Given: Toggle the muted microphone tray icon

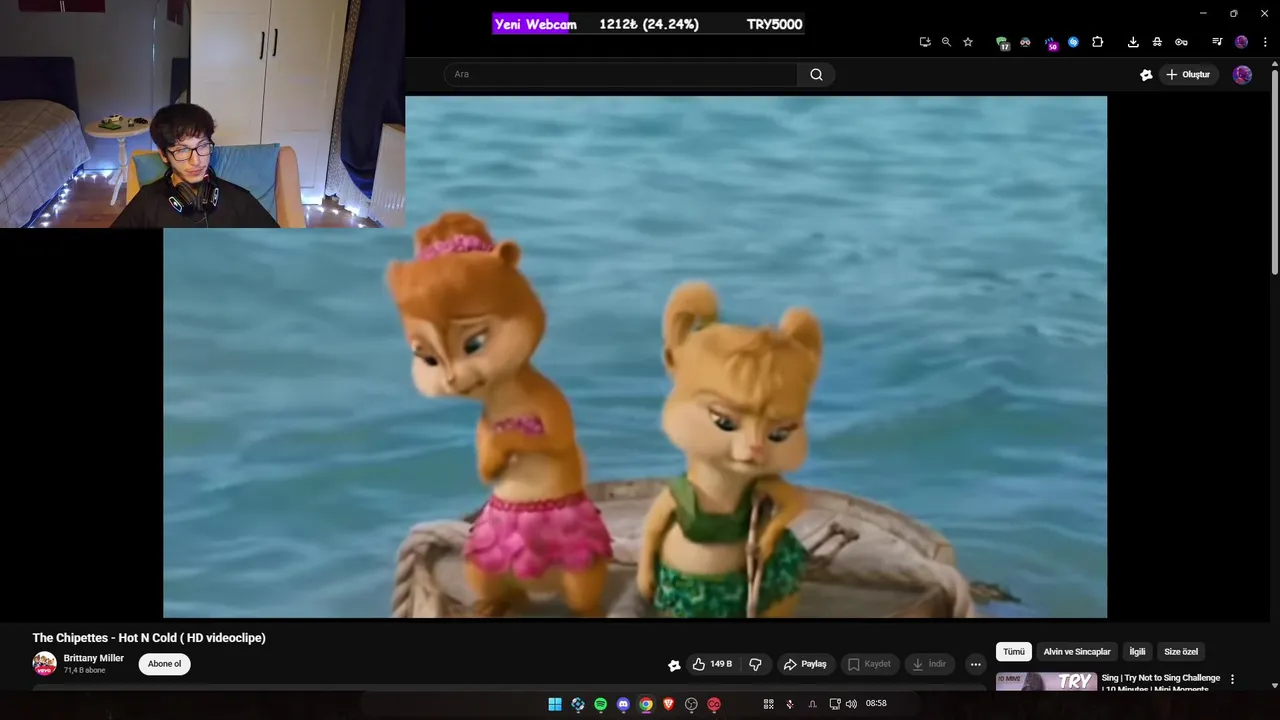Looking at the screenshot, I should pos(790,704).
